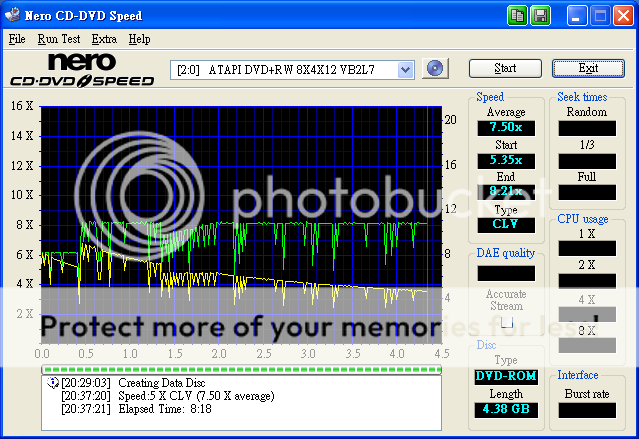
Task: Click the green copy-to-clipboard title bar icon
Action: tap(517, 15)
